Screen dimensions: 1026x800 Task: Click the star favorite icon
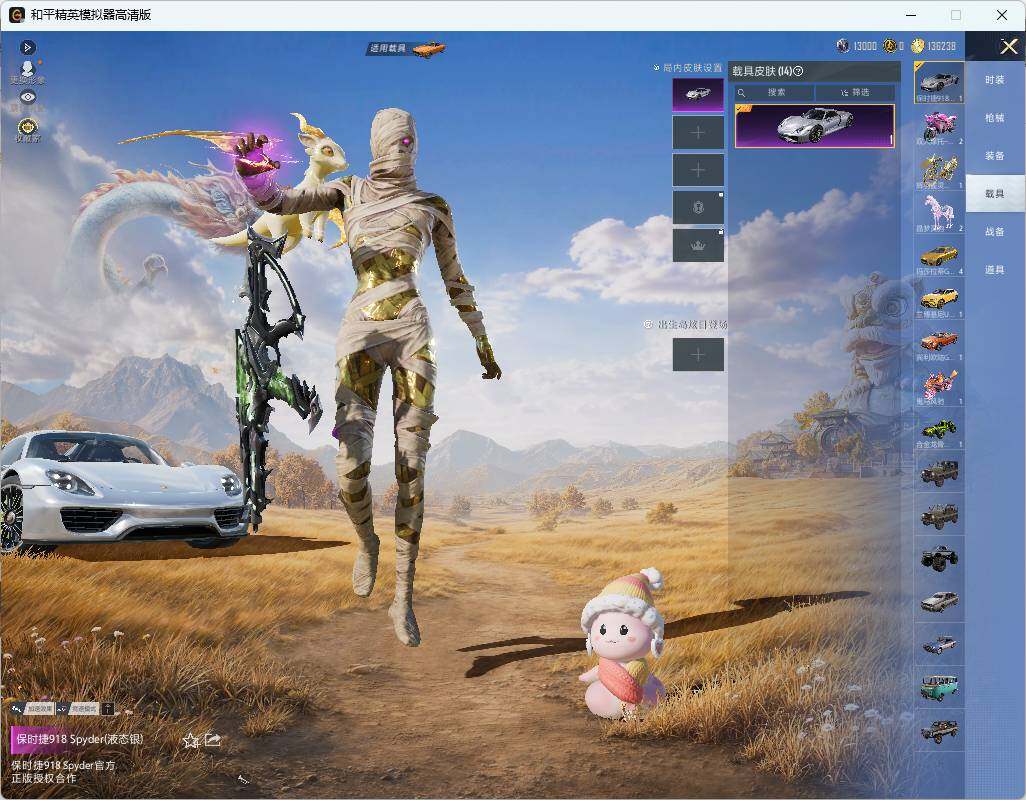[190, 740]
